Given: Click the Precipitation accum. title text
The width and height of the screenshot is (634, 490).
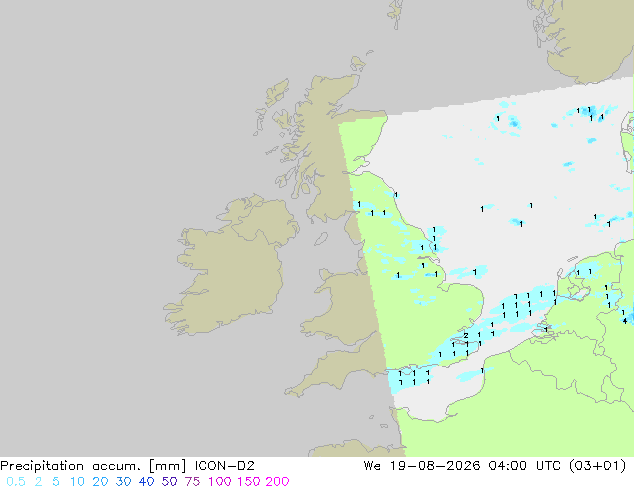Looking at the screenshot, I should [70, 466].
